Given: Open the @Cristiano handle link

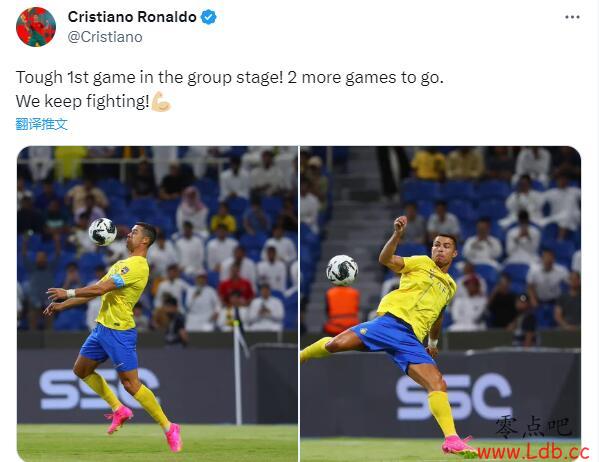Looking at the screenshot, I should pos(105,37).
